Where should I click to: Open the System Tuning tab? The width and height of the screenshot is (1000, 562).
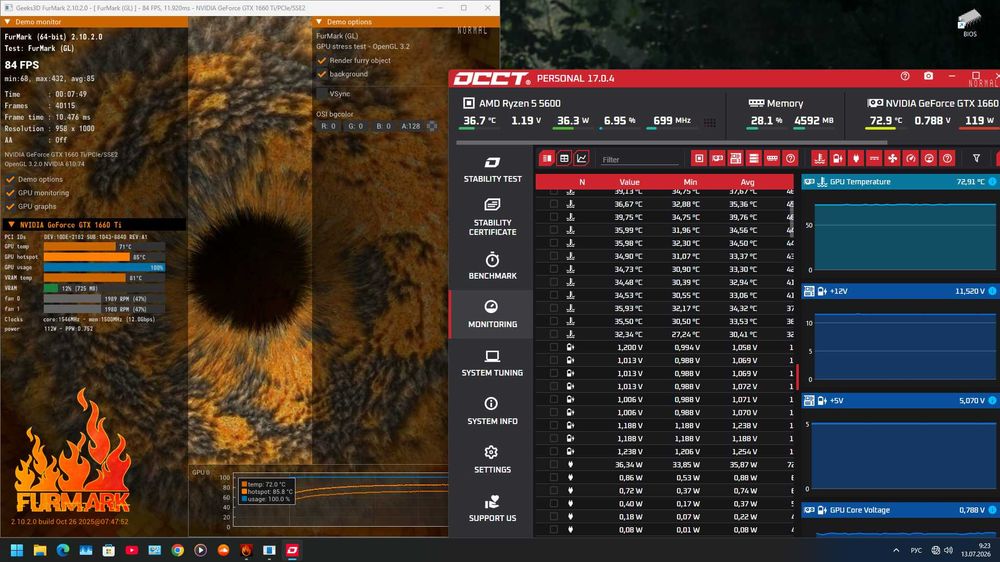[x=492, y=362]
